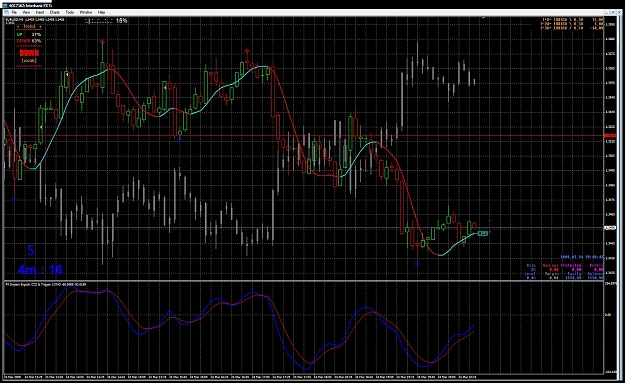
Task: Click the orange Trend header label
Action: pos(29,26)
